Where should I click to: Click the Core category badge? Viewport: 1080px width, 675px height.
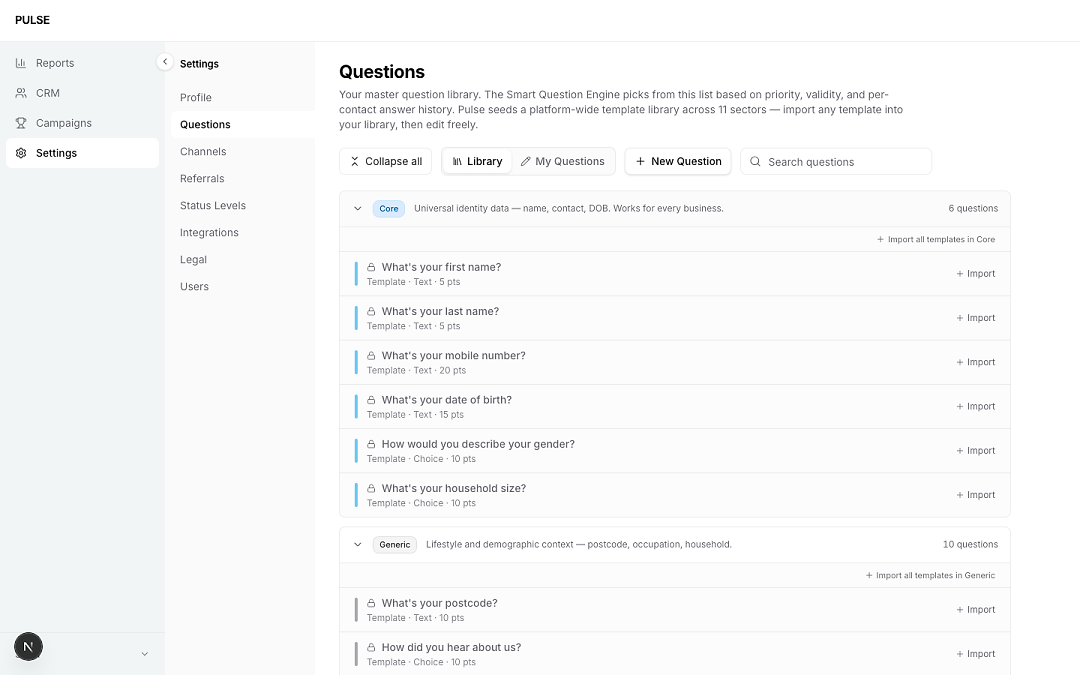[x=388, y=209]
